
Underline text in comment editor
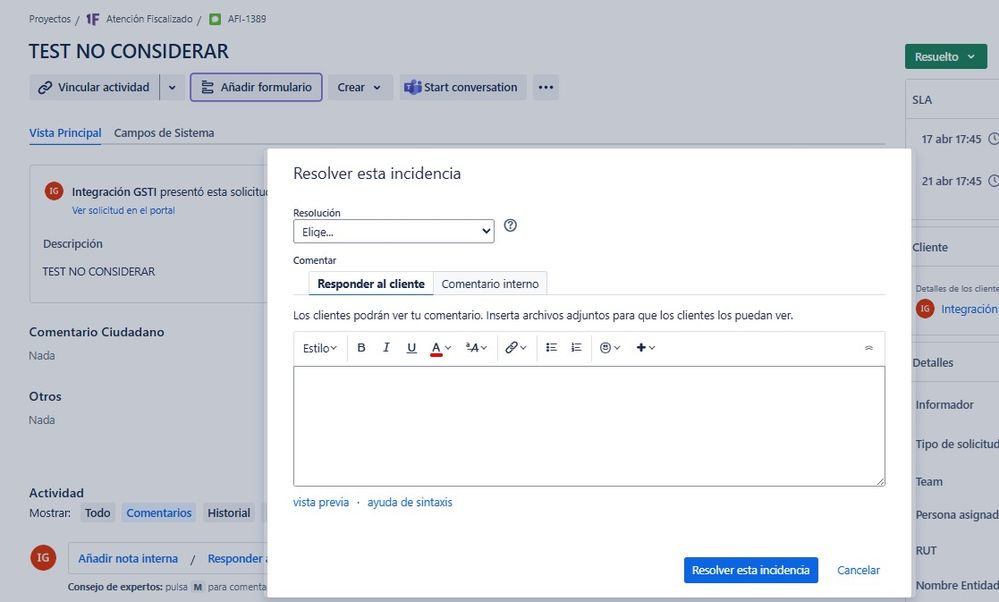(412, 348)
